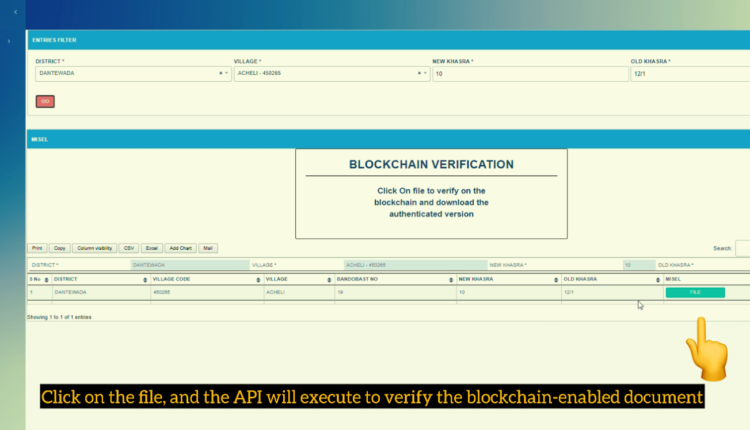The image size is (750, 430).
Task: Export table using CSV button
Action: (129, 248)
